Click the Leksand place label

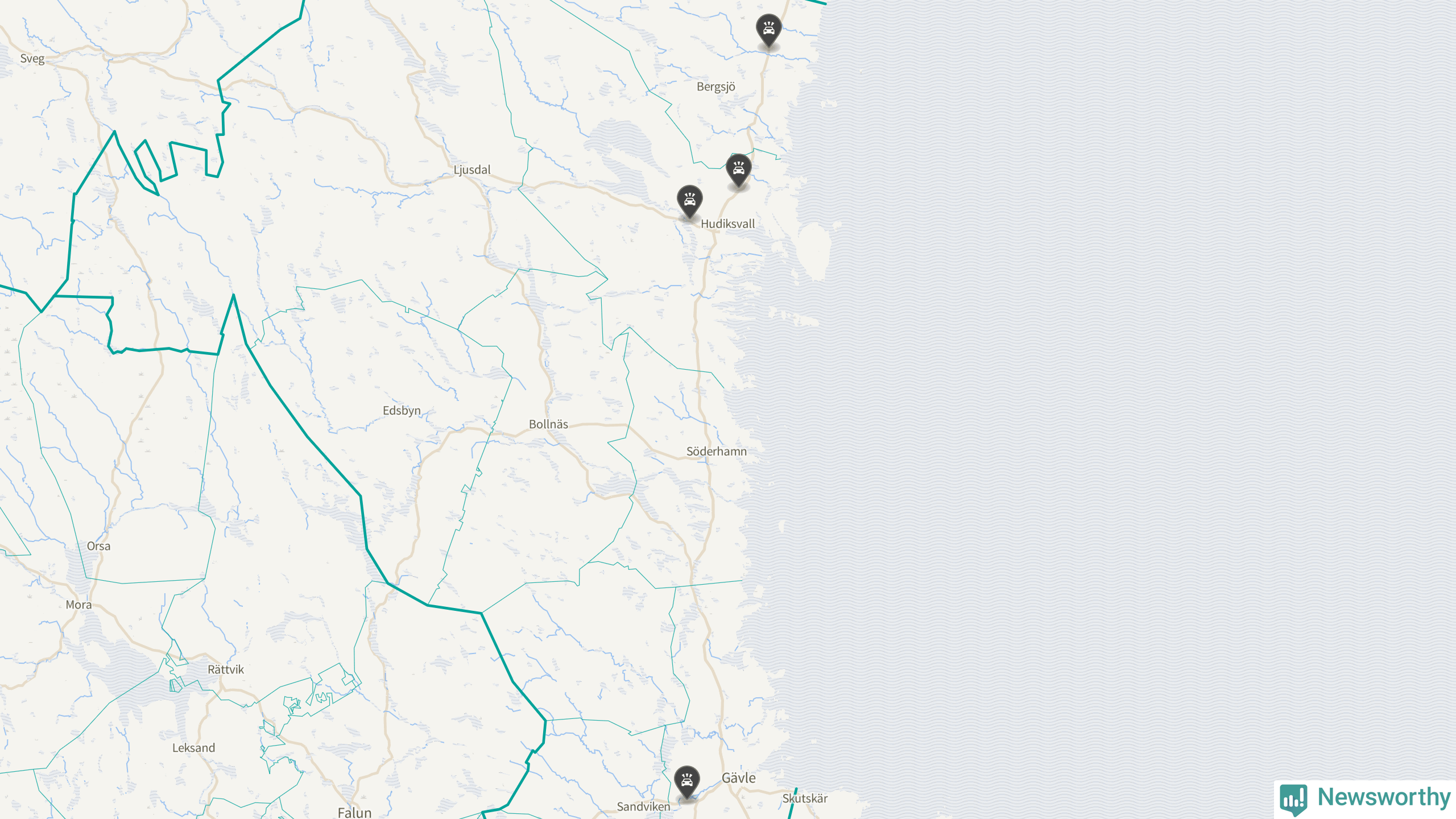coord(193,748)
